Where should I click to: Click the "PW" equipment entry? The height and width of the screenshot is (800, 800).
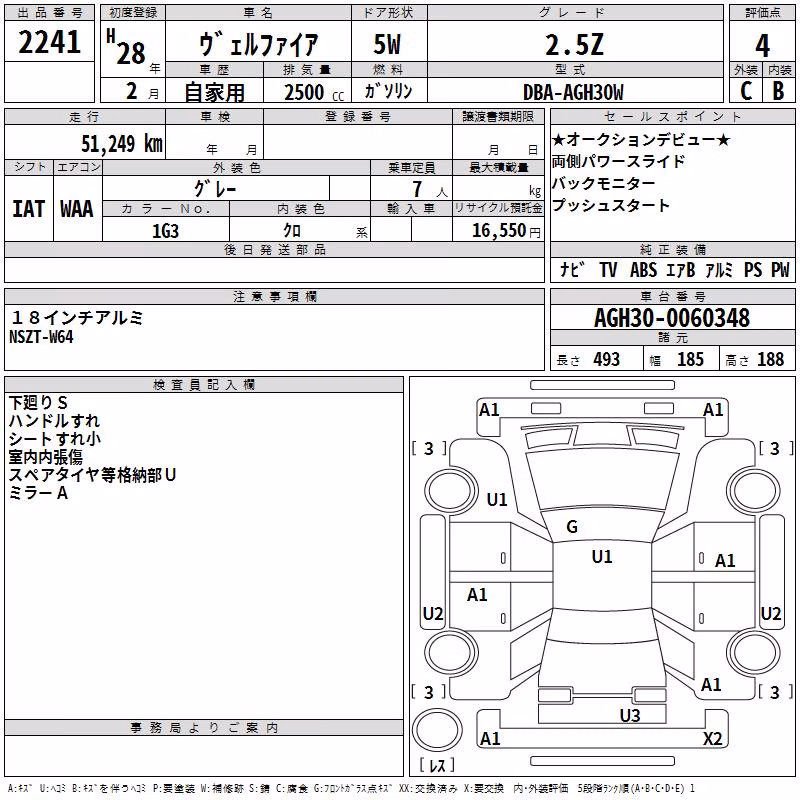[780, 269]
